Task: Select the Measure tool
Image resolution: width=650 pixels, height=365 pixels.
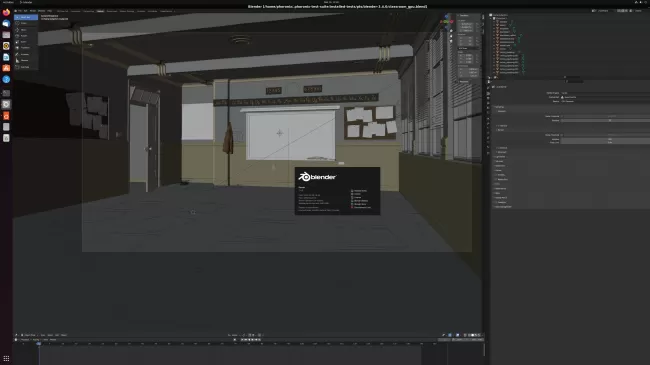Action: tap(26, 61)
